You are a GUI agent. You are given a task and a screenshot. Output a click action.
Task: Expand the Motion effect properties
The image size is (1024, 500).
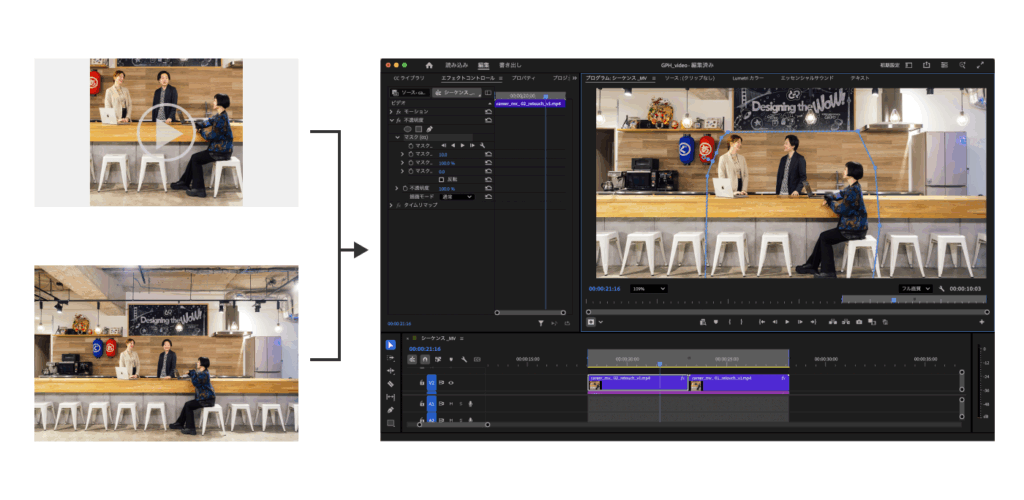pyautogui.click(x=393, y=111)
